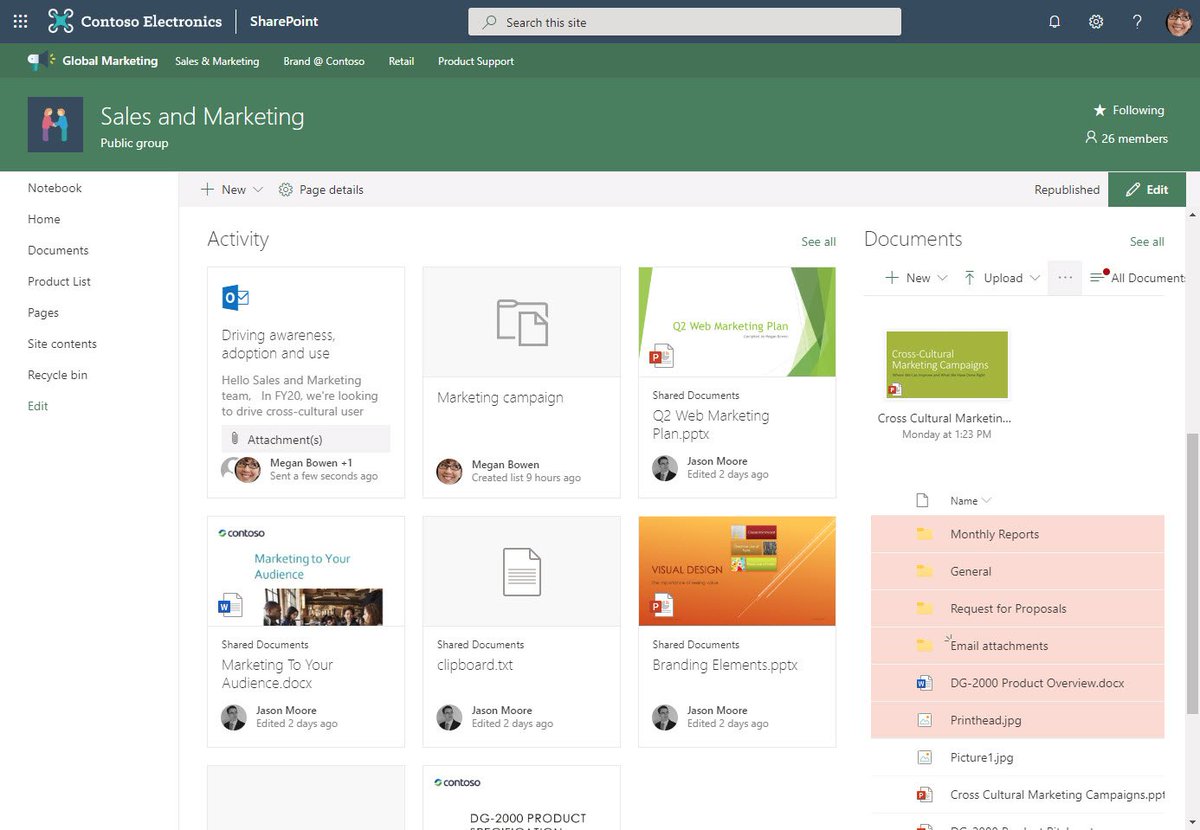Open the notifications bell
Image resolution: width=1200 pixels, height=830 pixels.
[x=1054, y=21]
